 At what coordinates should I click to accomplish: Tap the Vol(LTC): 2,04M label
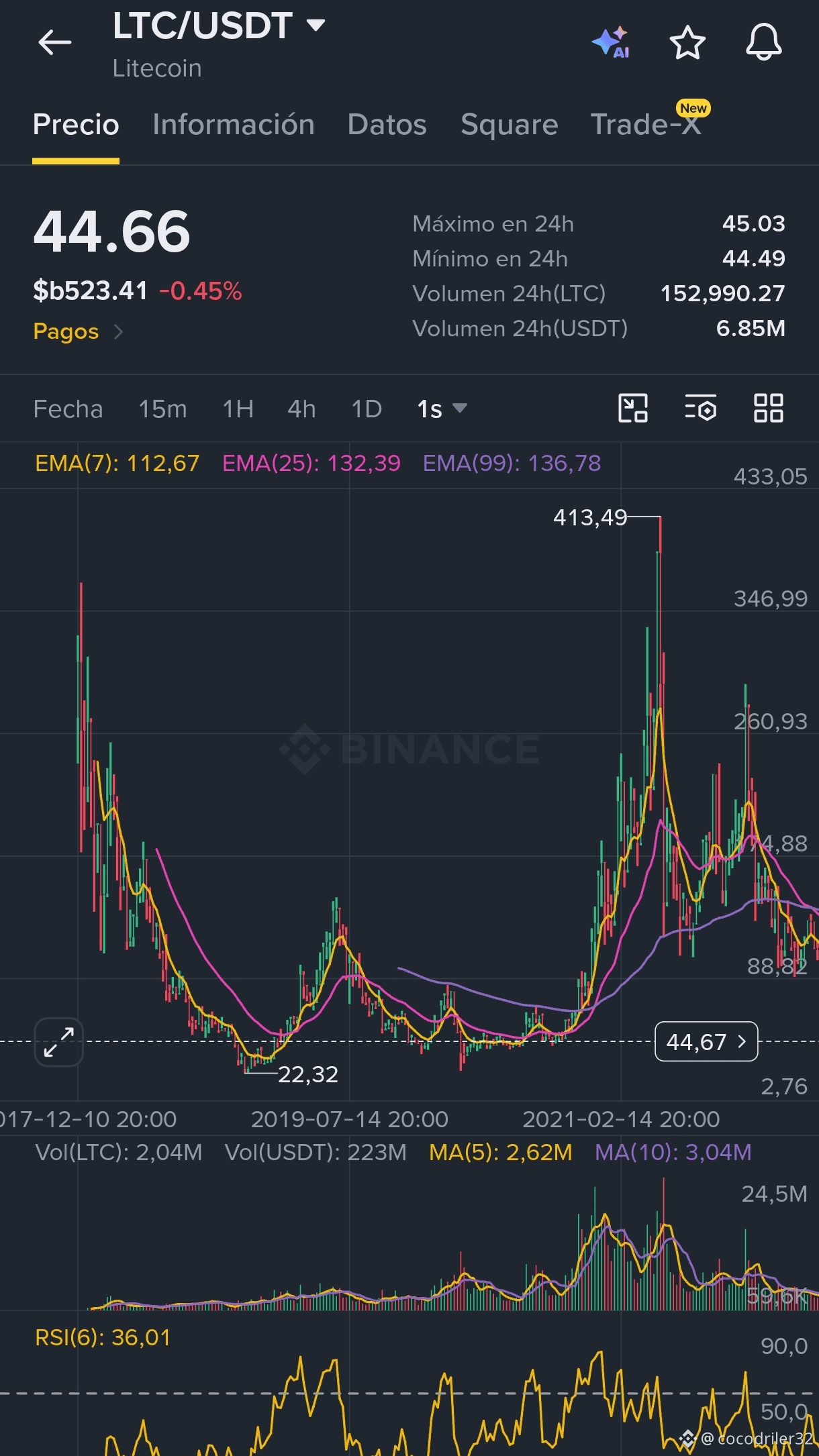point(119,1152)
